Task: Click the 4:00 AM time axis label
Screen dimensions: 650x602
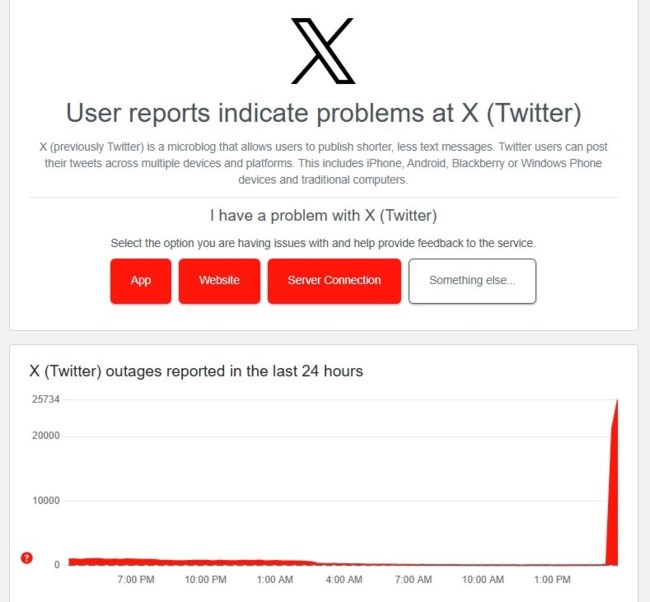Action: point(344,580)
